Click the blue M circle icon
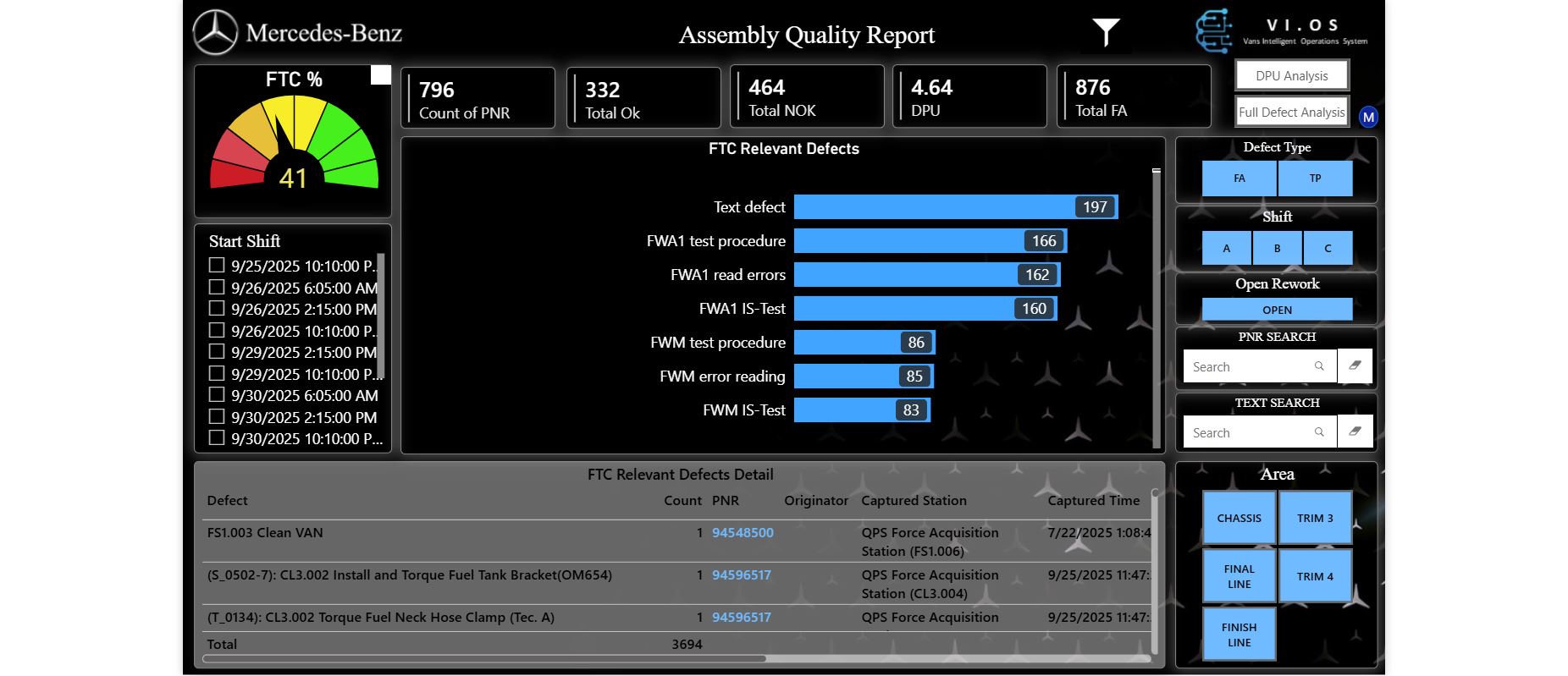This screenshot has width=1568, height=676. point(1368,117)
